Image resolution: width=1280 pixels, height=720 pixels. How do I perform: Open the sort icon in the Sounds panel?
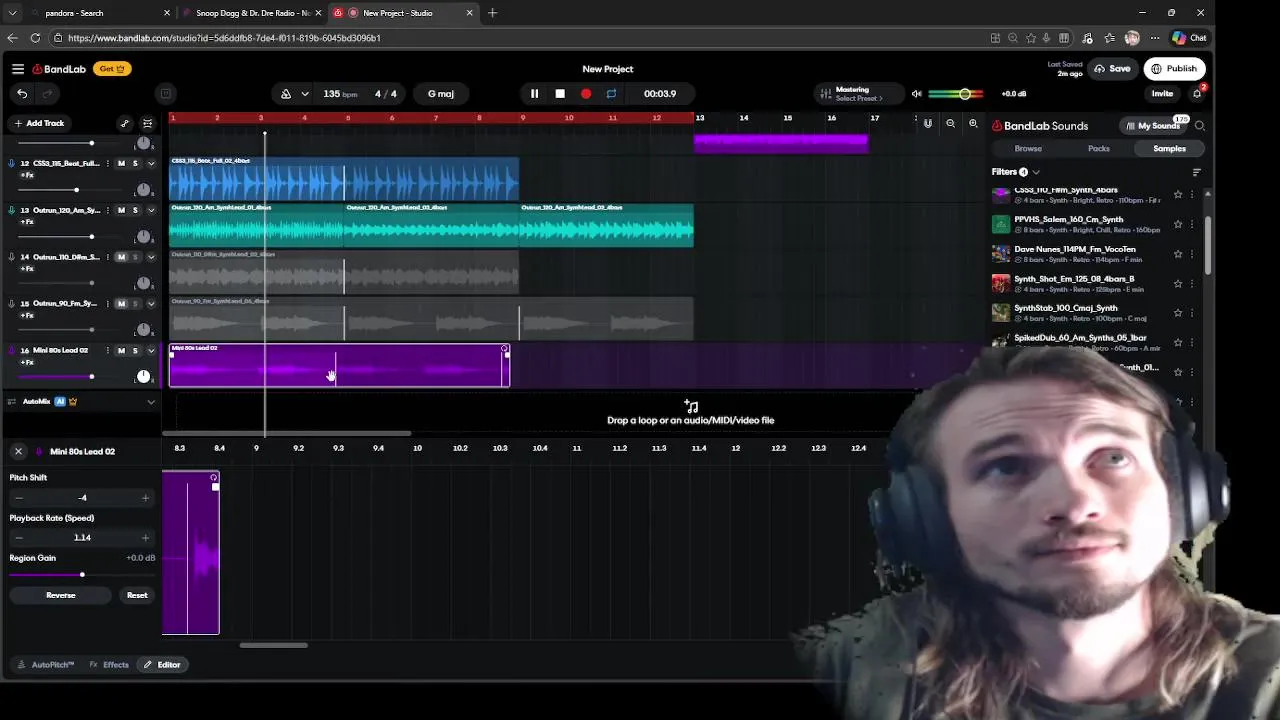pyautogui.click(x=1196, y=172)
